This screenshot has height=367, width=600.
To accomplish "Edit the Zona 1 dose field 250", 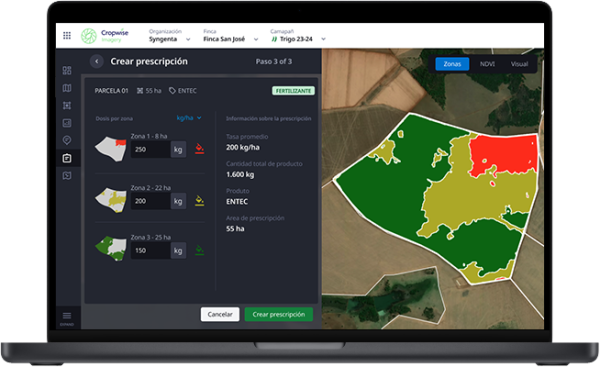I will point(150,149).
